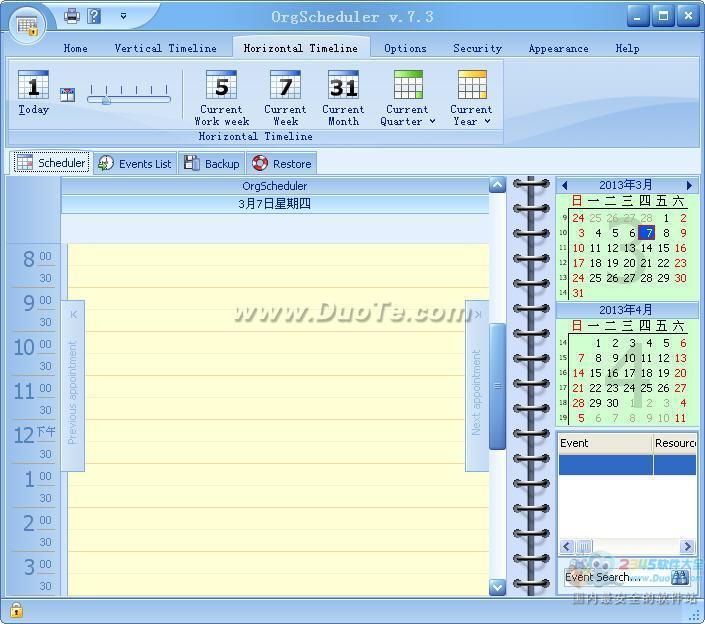Click the Event column header
The width and height of the screenshot is (705, 624).
click(605, 443)
